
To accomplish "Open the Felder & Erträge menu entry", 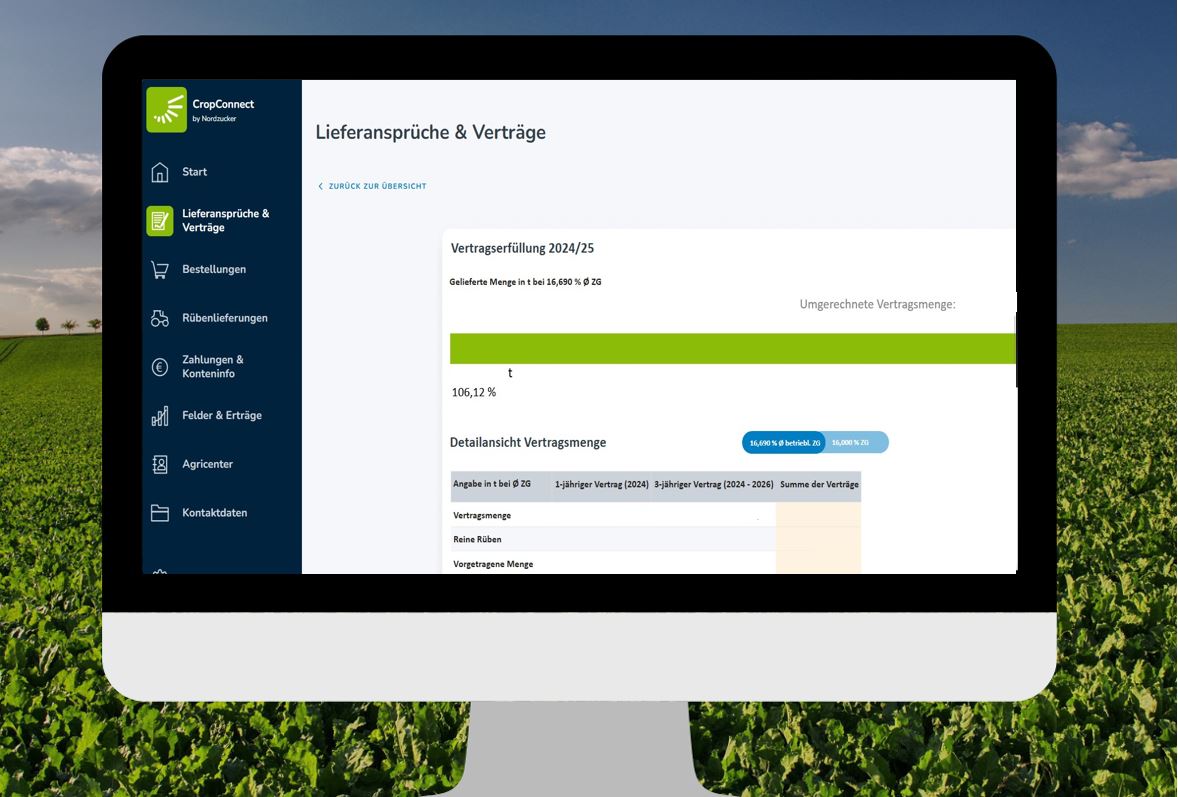I will pos(222,415).
